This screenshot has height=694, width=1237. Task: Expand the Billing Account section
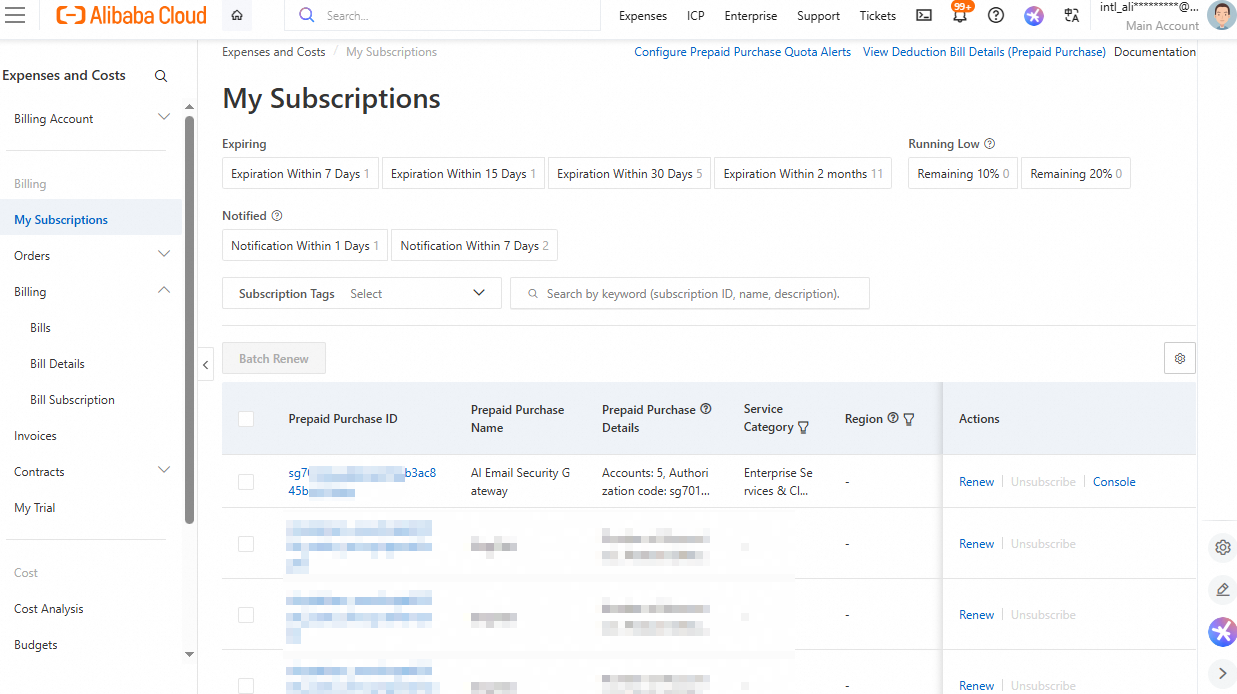pyautogui.click(x=92, y=119)
